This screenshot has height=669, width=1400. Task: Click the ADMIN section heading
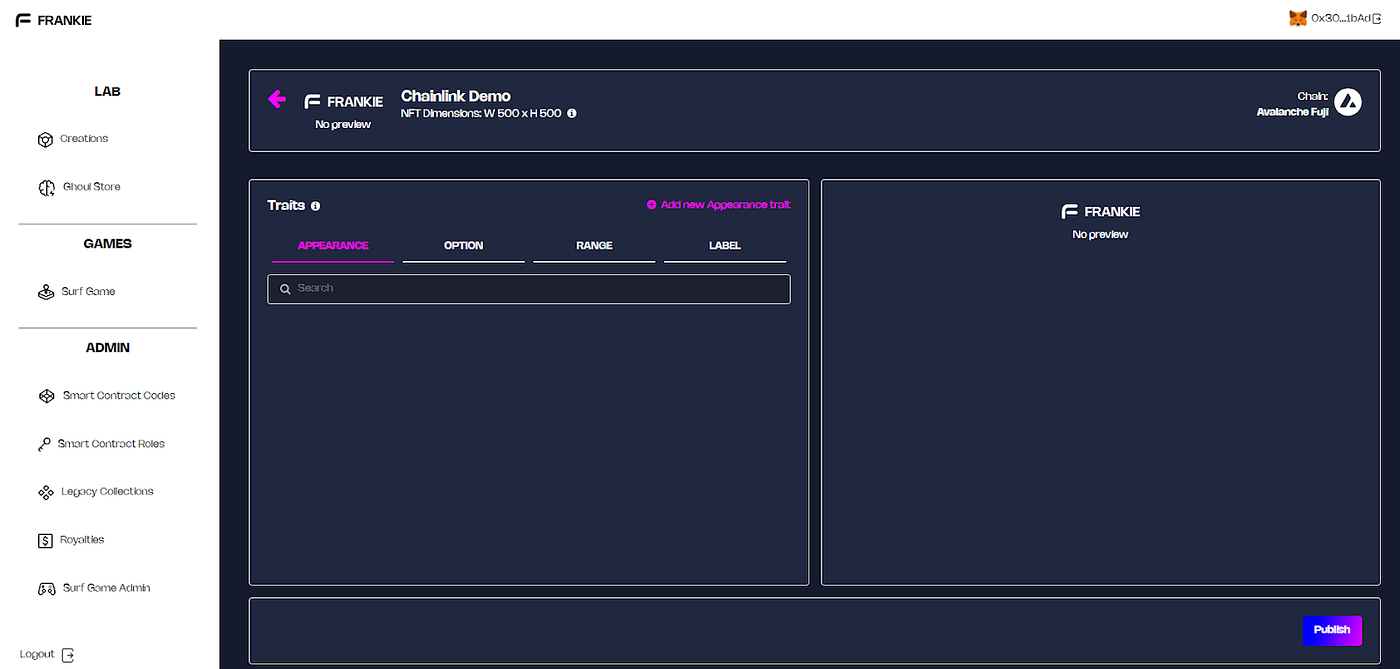coord(107,348)
